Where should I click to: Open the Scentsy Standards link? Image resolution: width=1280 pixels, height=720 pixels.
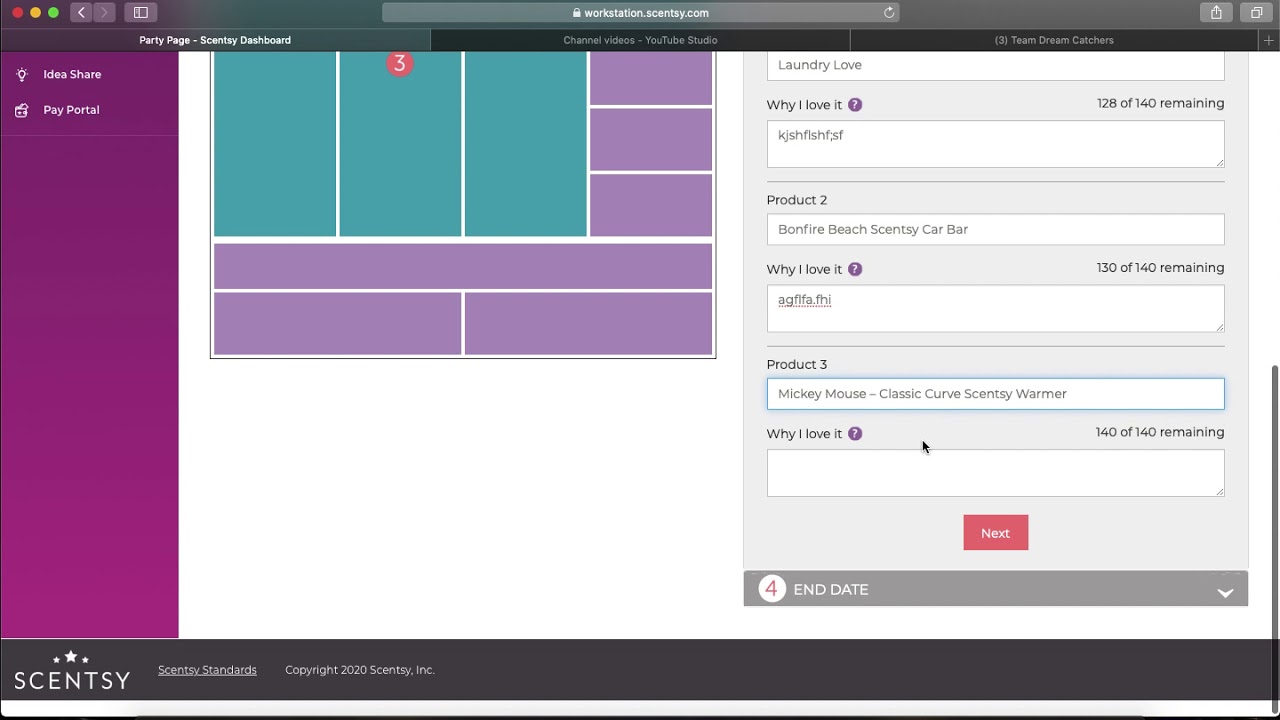[x=207, y=670]
